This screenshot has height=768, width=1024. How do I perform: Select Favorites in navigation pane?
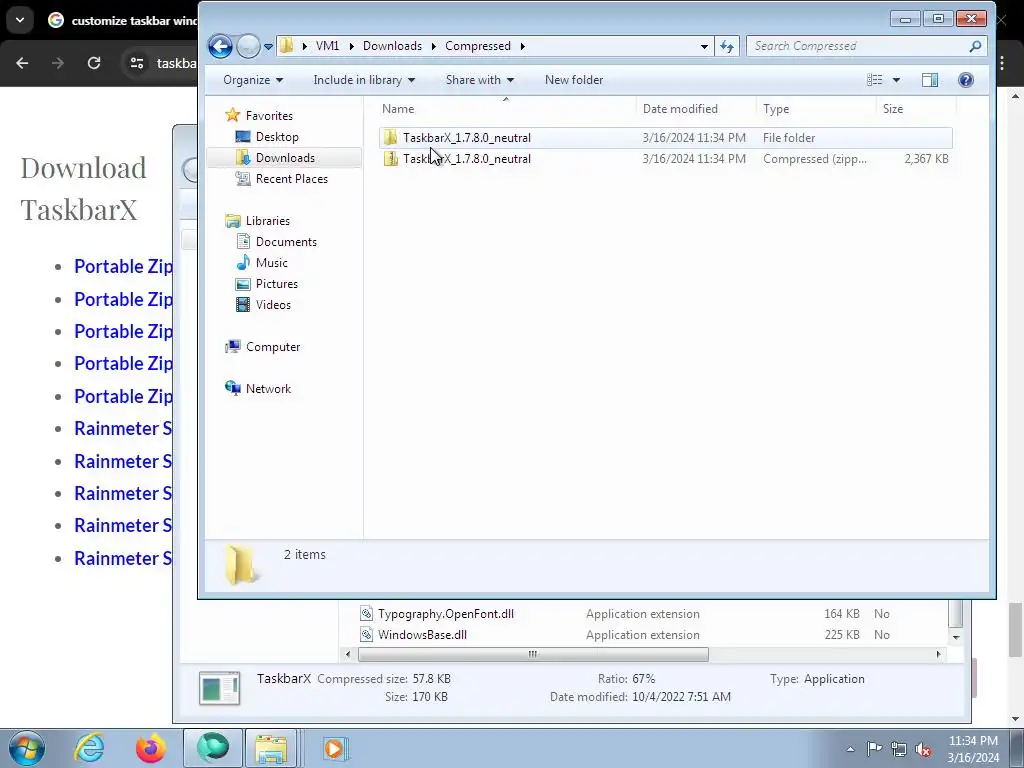pos(269,116)
